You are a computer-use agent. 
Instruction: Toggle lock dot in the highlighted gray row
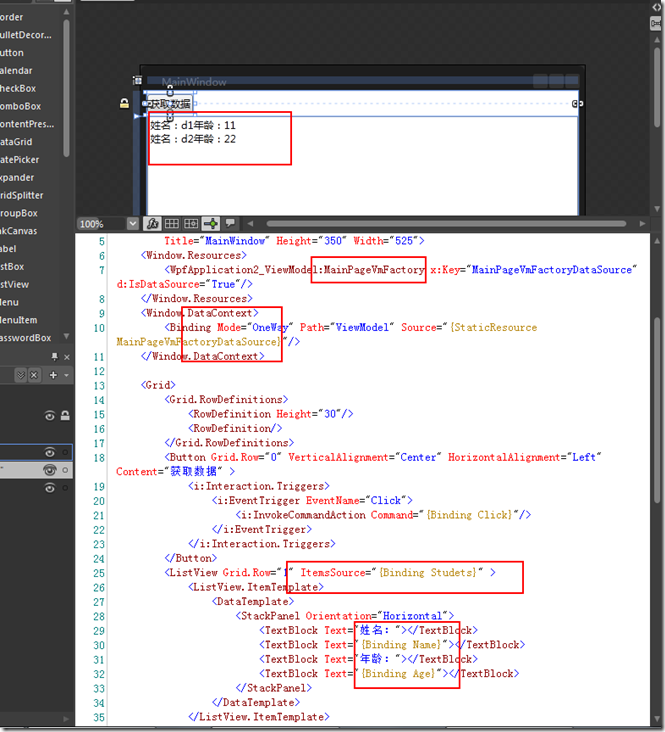[x=65, y=470]
